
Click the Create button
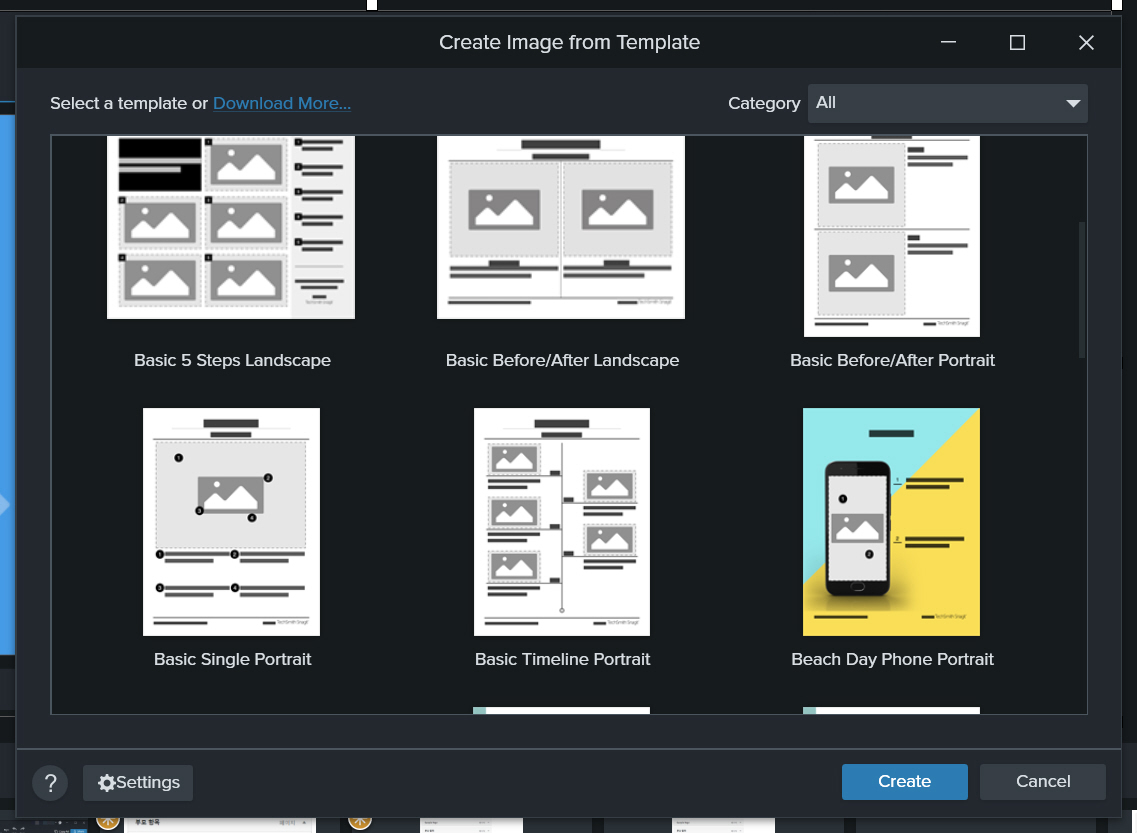click(904, 781)
